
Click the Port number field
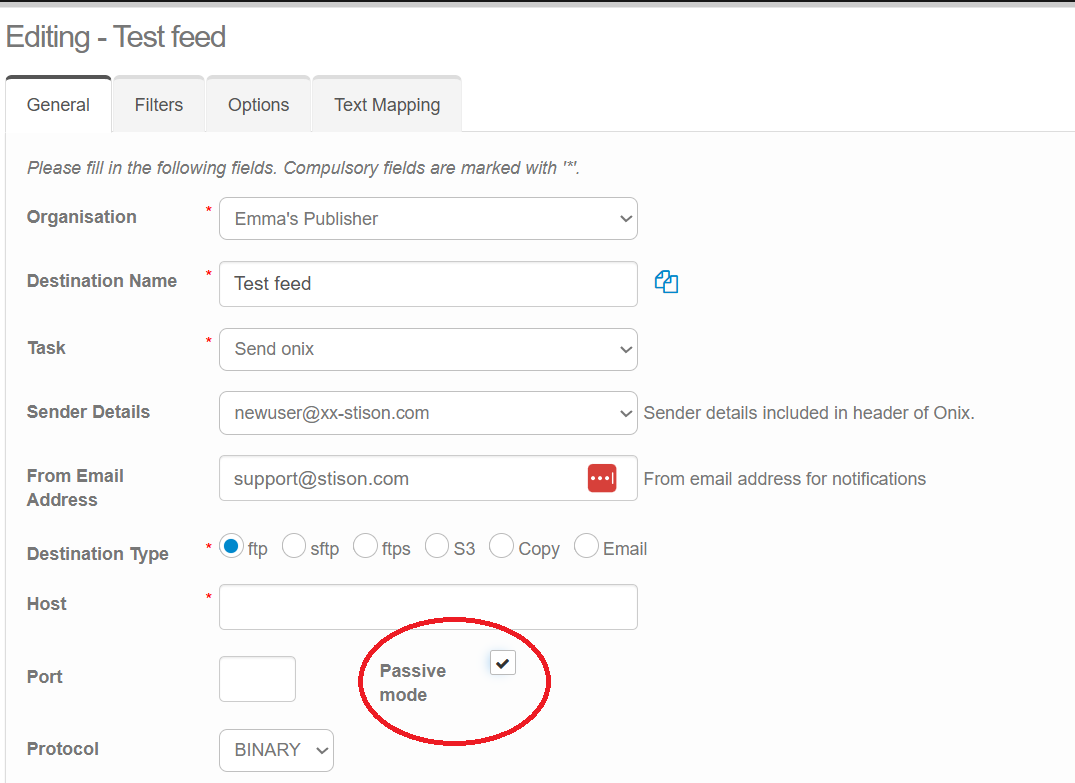[x=257, y=679]
